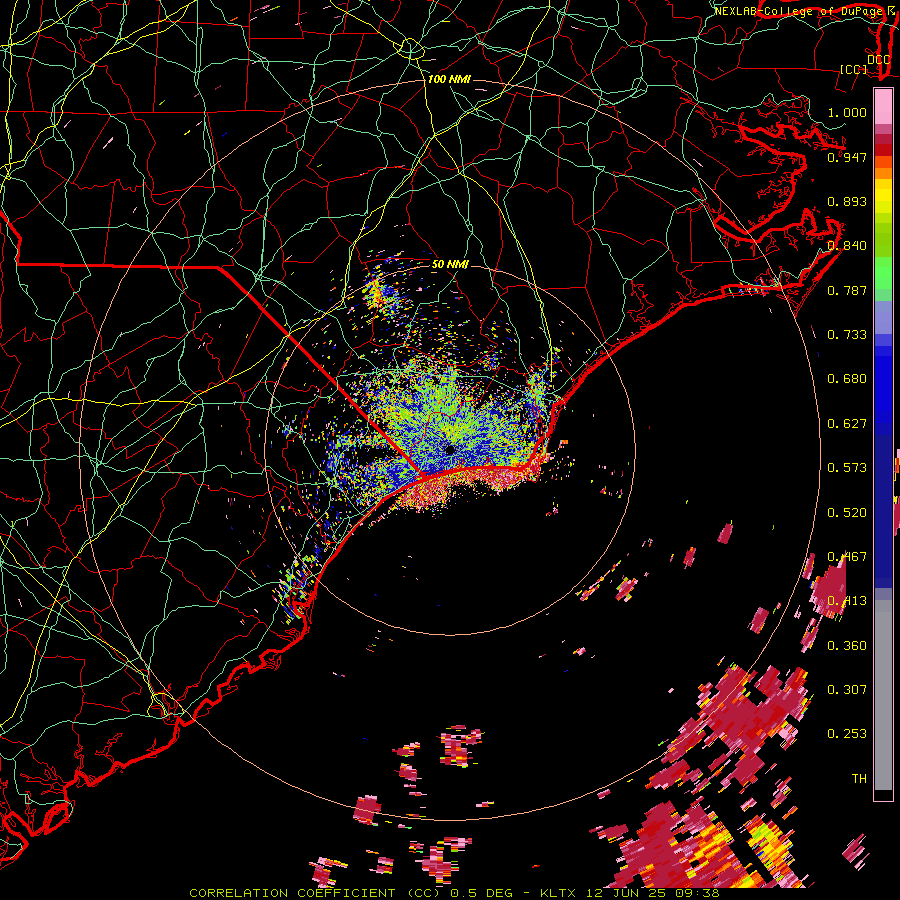Click the TH threshold label on the scale
Image resolution: width=900 pixels, height=900 pixels.
pyautogui.click(x=859, y=779)
